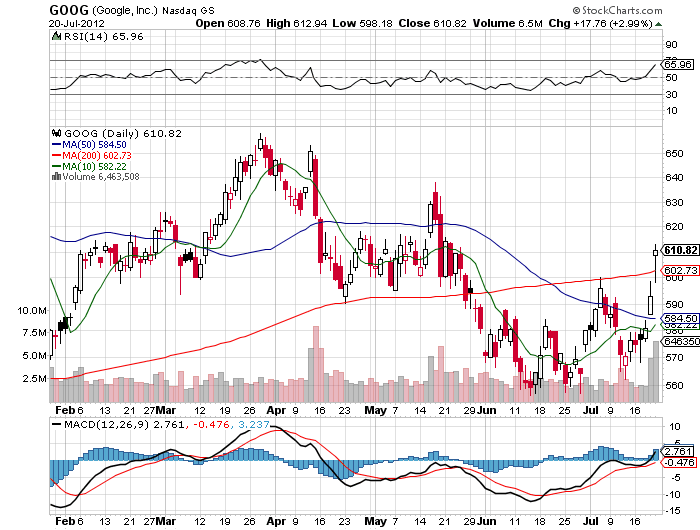700x530 pixels.
Task: Click the Nasdaq GS exchange label
Action: tap(188, 11)
